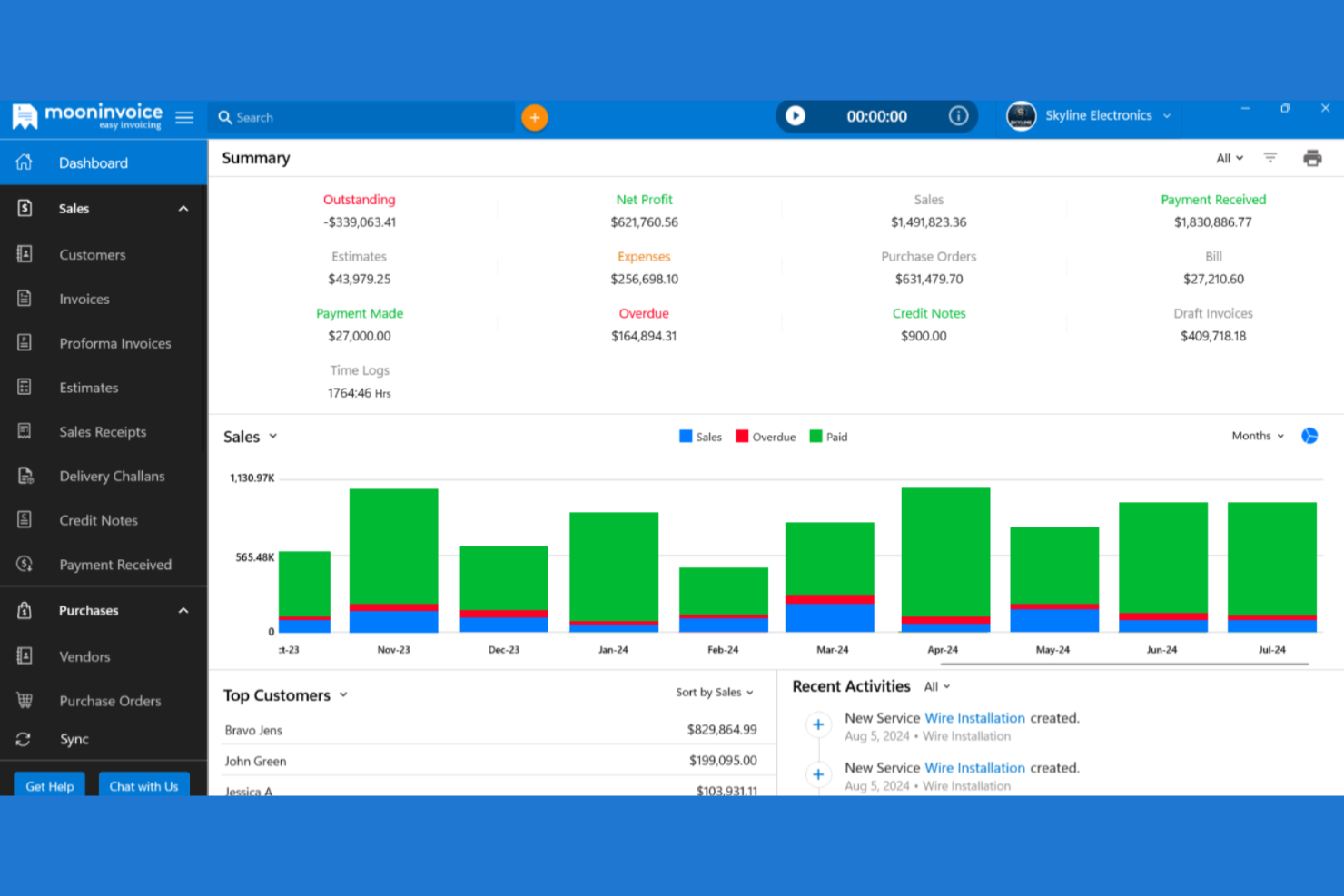Open Credit Notes from the sidebar
The height and width of the screenshot is (896, 1344).
click(x=98, y=519)
